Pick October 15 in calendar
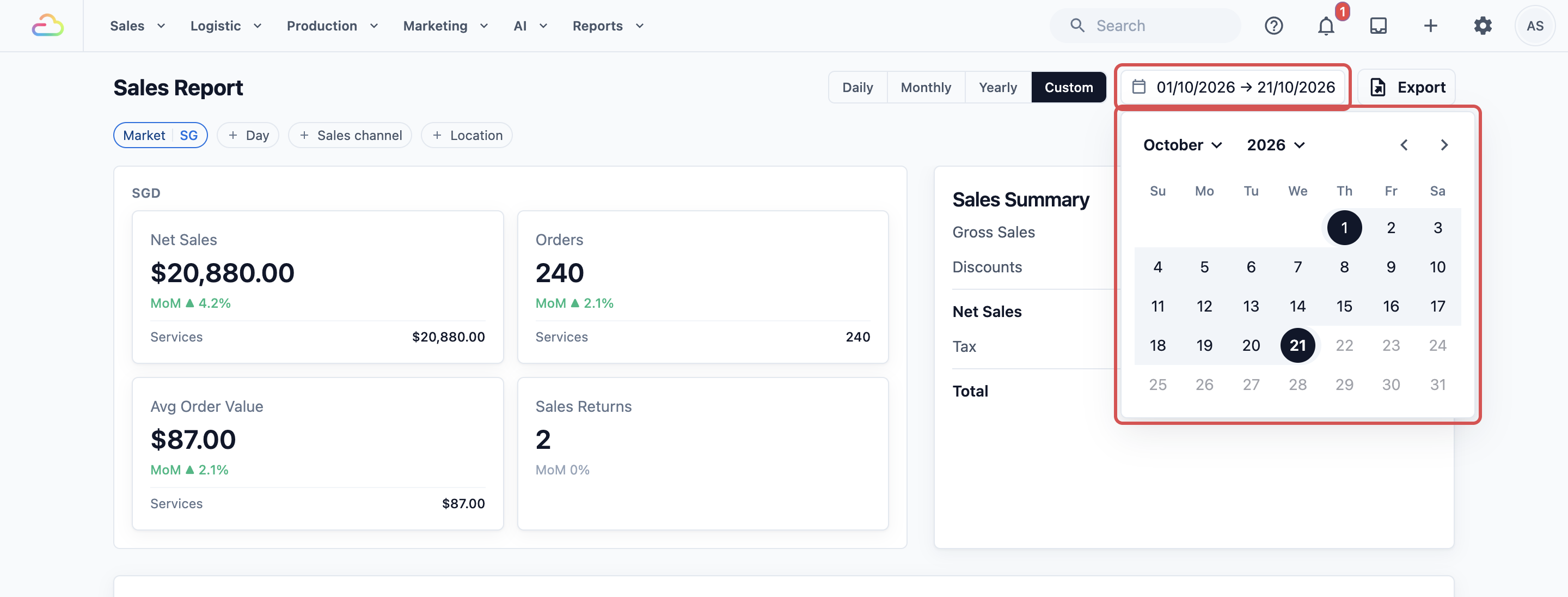This screenshot has height=597, width=1568. (x=1344, y=307)
